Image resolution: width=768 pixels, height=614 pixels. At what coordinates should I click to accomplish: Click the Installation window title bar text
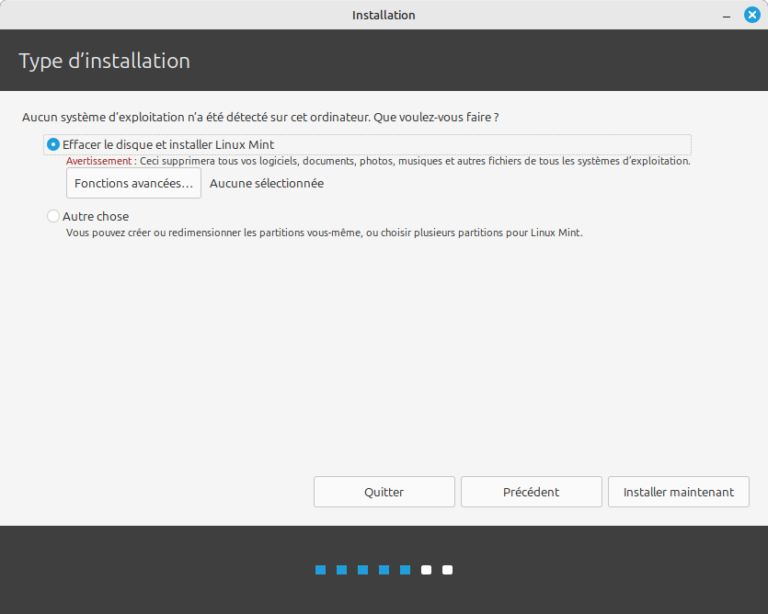click(x=383, y=15)
